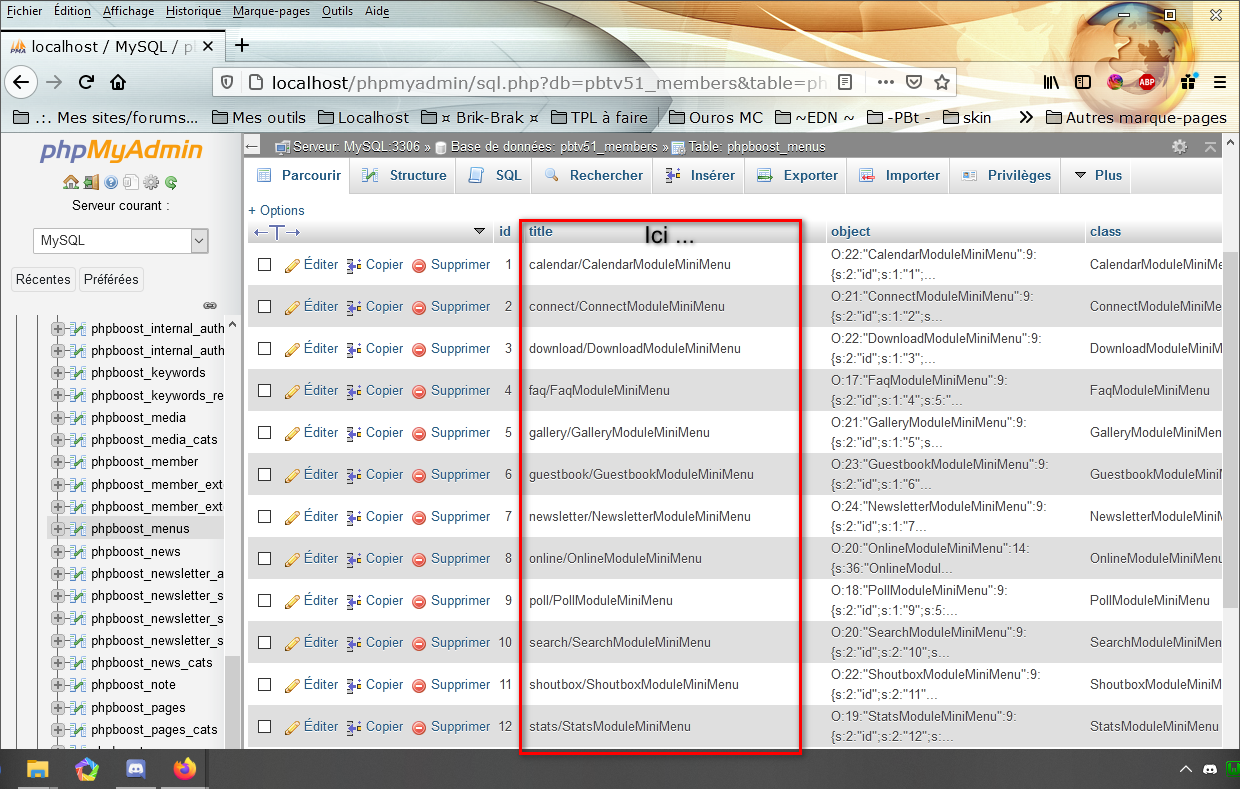The image size is (1240, 789).
Task: Open Firefox Library icon
Action: [1051, 82]
